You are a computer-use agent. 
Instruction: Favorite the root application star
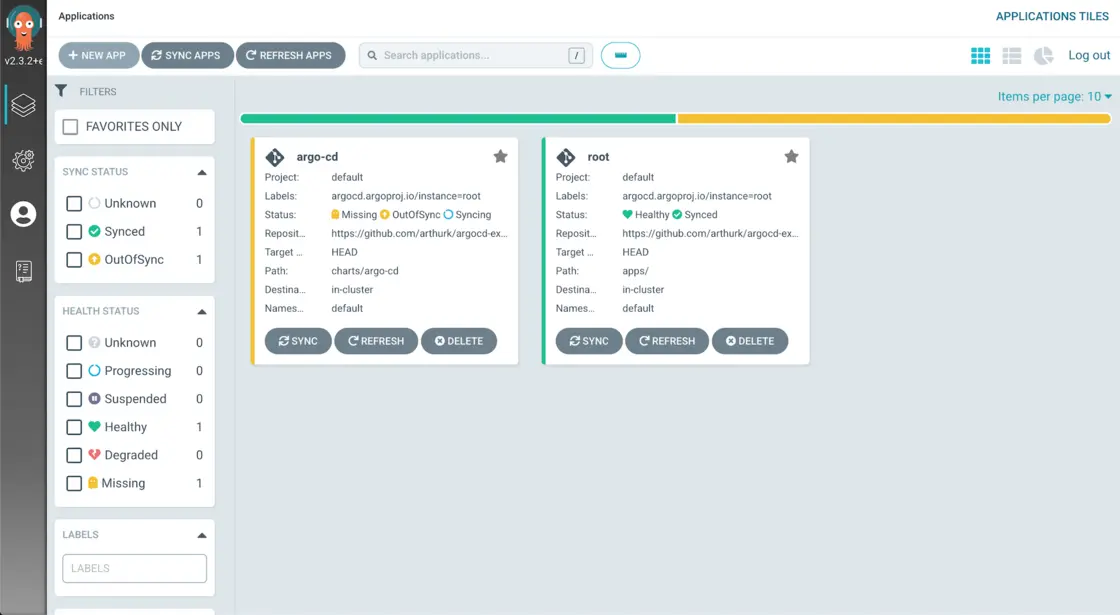pyautogui.click(x=791, y=157)
